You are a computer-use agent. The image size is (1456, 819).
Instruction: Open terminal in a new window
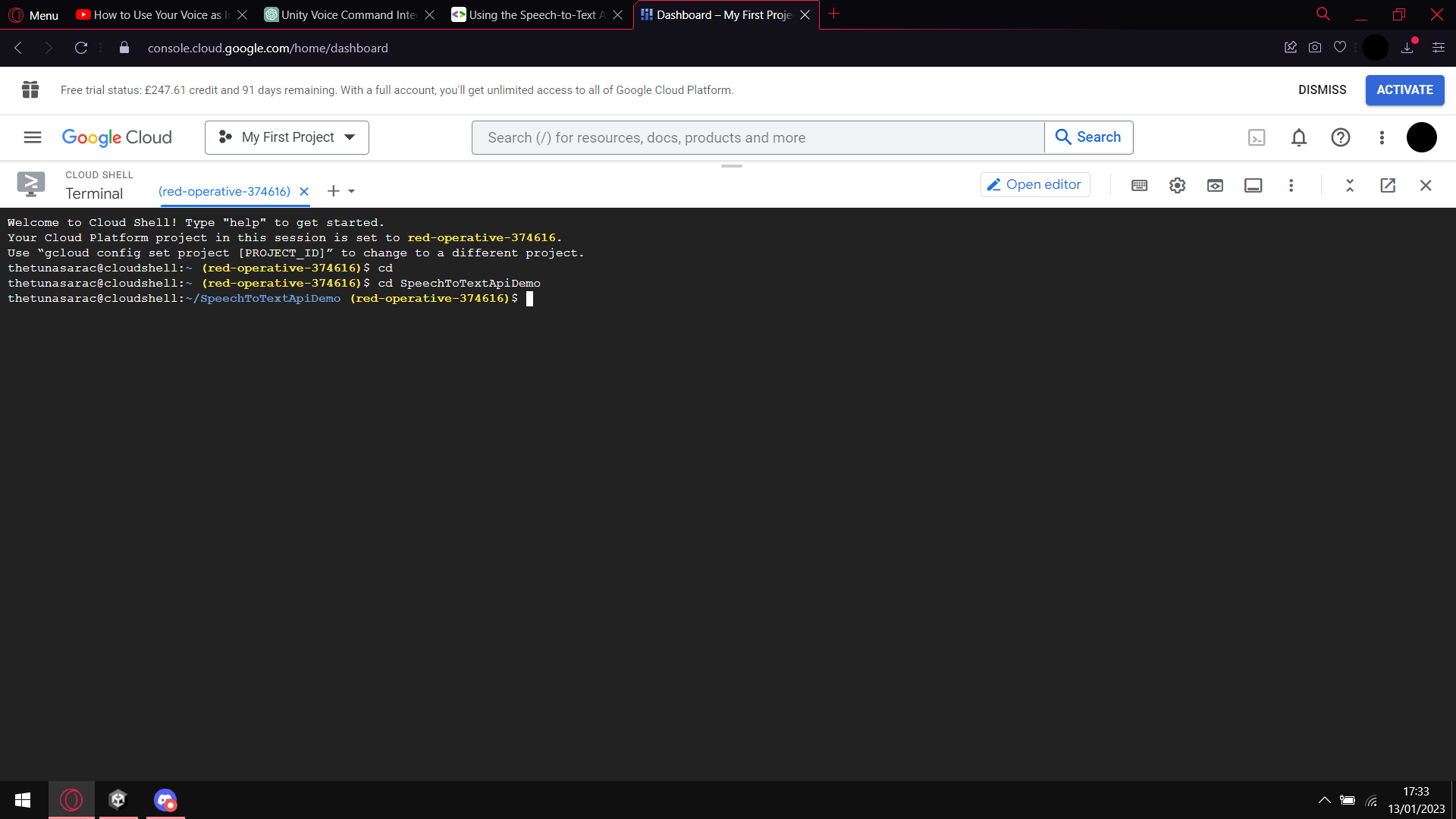1388,185
